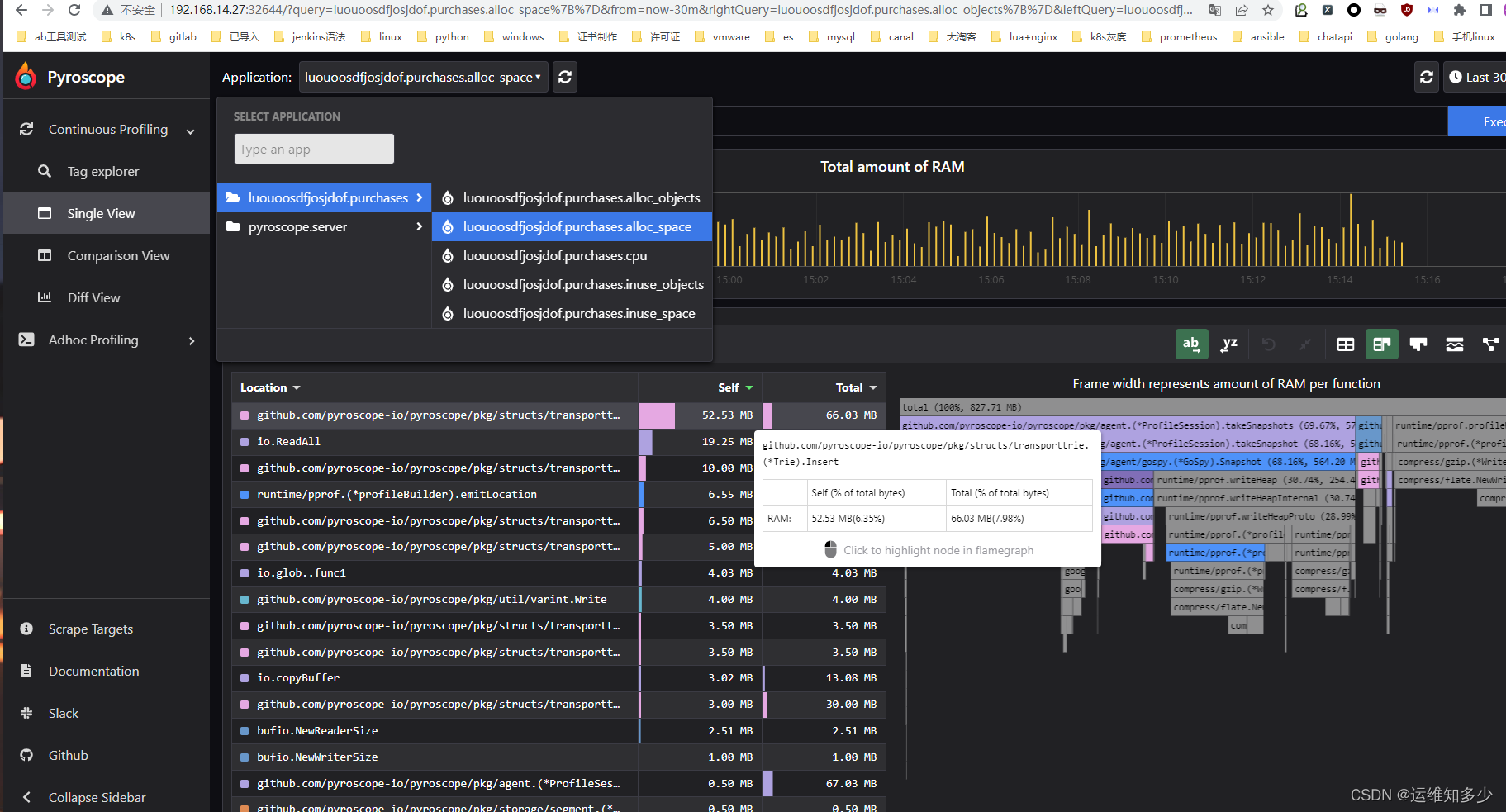Click the Comparison View split icon

[x=45, y=255]
